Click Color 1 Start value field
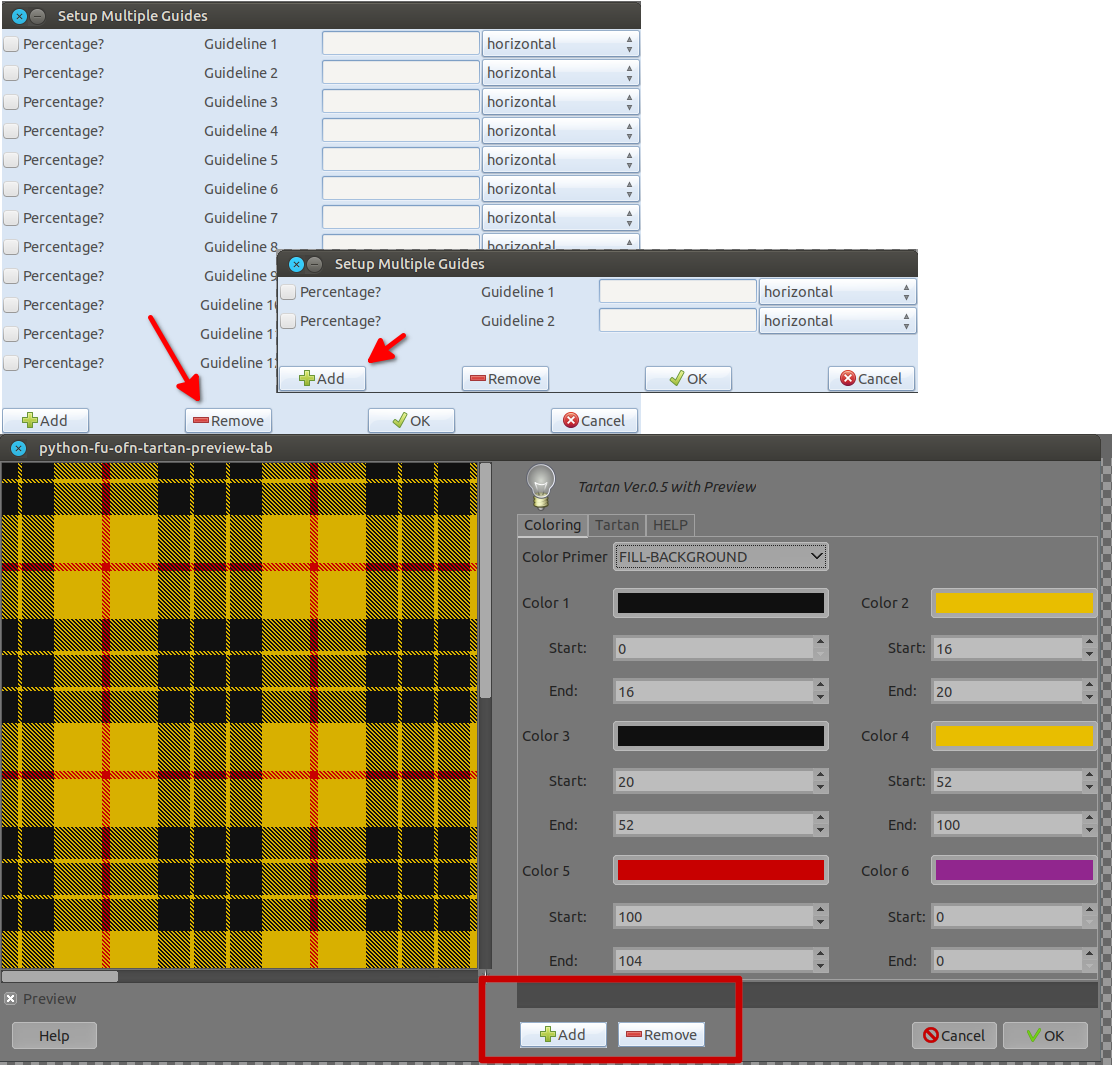Screen dimensions: 1112x1065 (x=713, y=648)
